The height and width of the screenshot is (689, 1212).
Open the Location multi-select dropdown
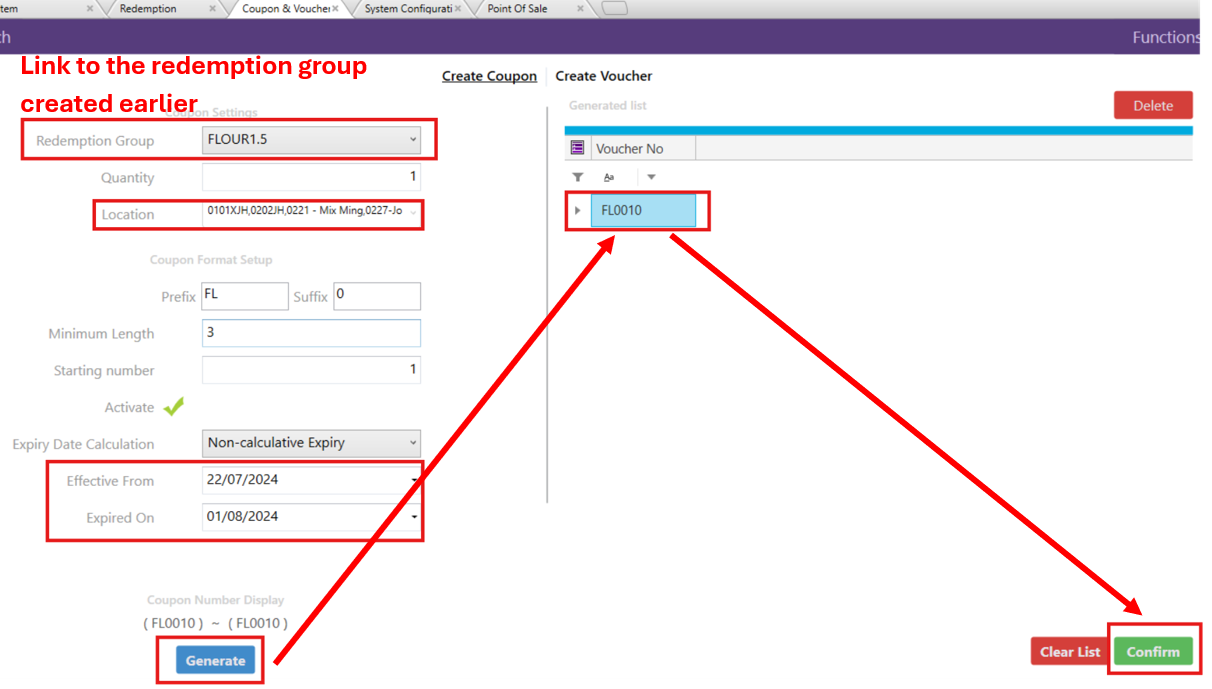click(x=413, y=213)
